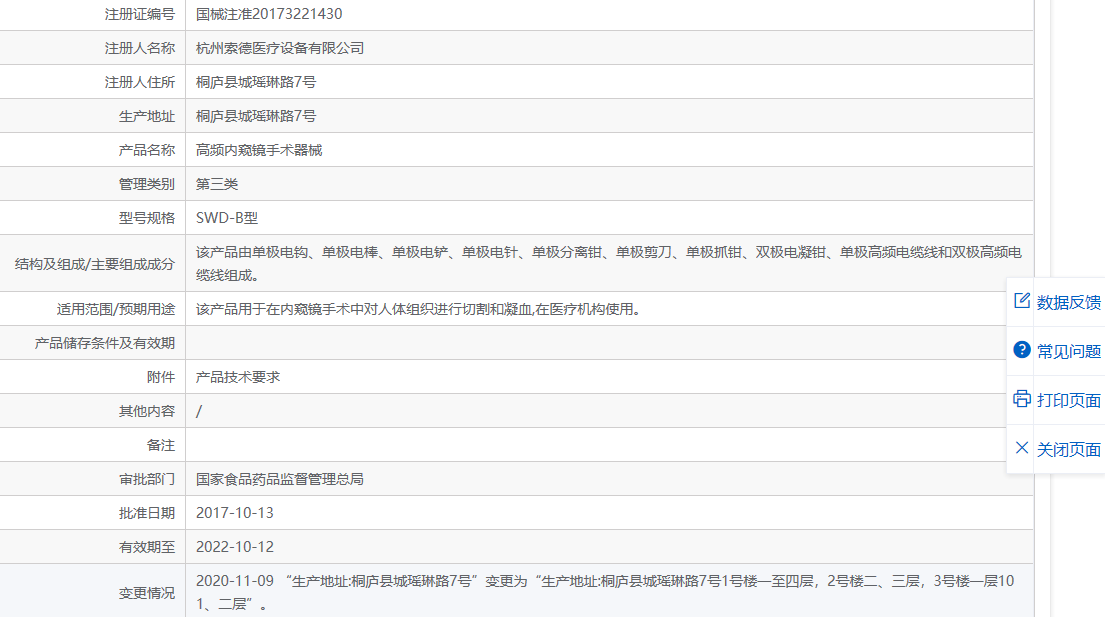Click the 备注 row label
The image size is (1105, 617).
pos(161,445)
